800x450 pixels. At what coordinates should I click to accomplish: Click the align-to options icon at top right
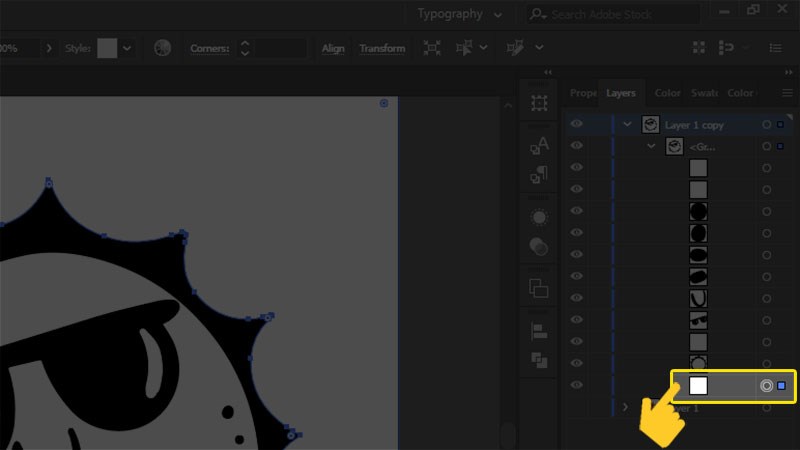[x=726, y=48]
